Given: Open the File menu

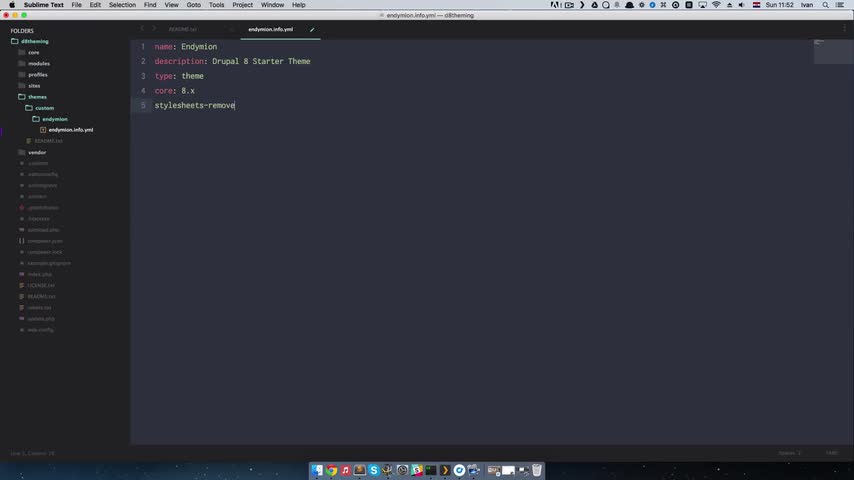Looking at the screenshot, I should pos(76,5).
